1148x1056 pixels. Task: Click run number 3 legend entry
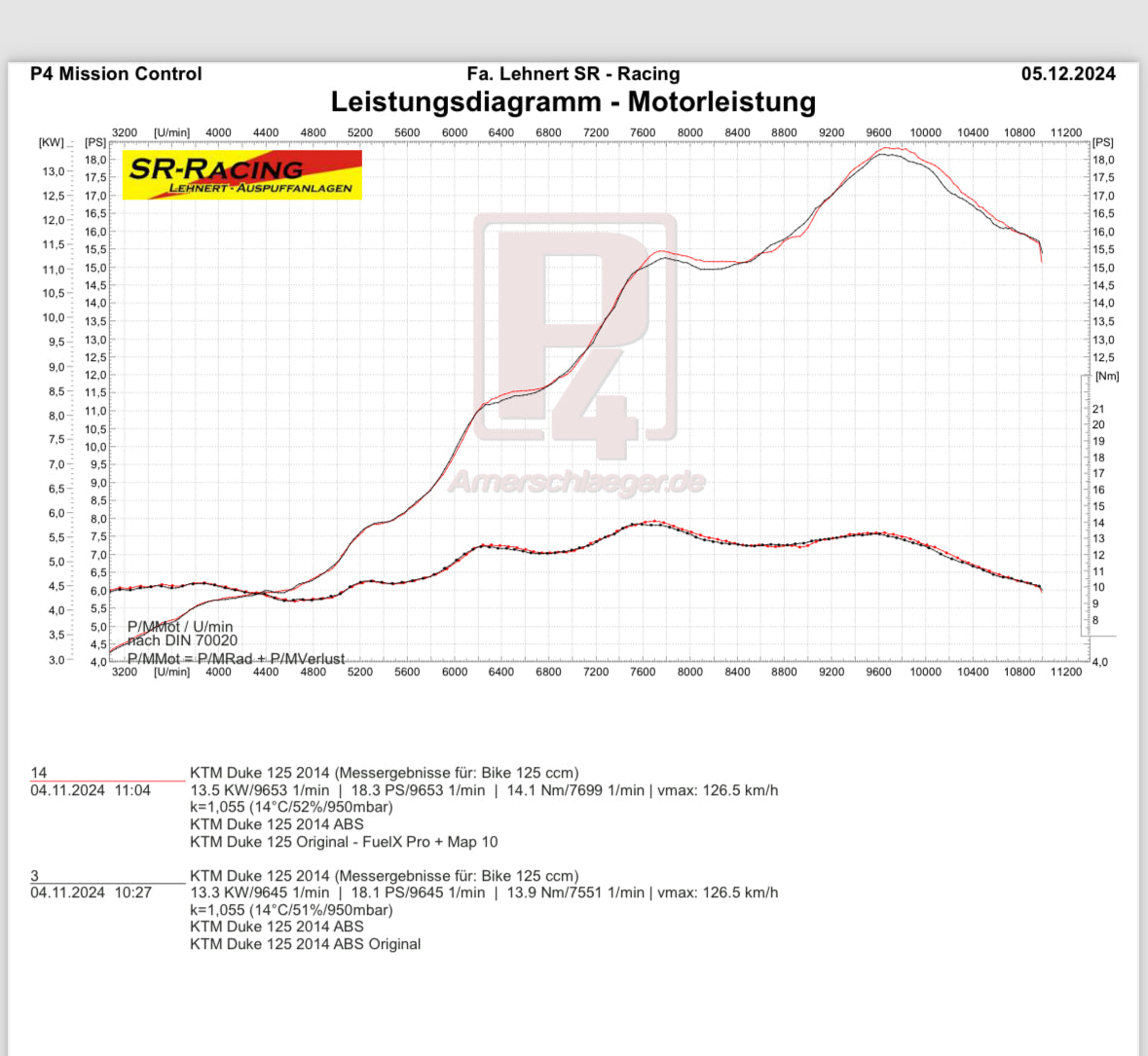pos(34,875)
